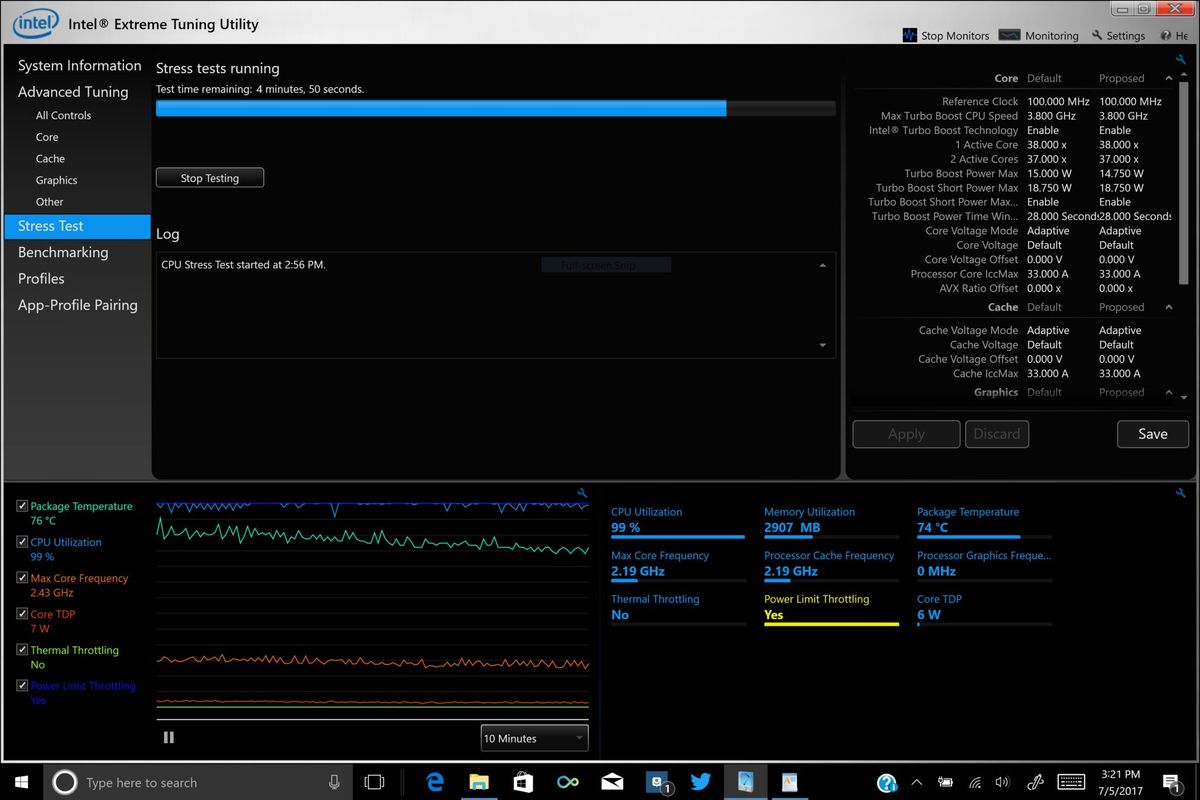Click the Stop Monitors waveform icon

click(909, 35)
